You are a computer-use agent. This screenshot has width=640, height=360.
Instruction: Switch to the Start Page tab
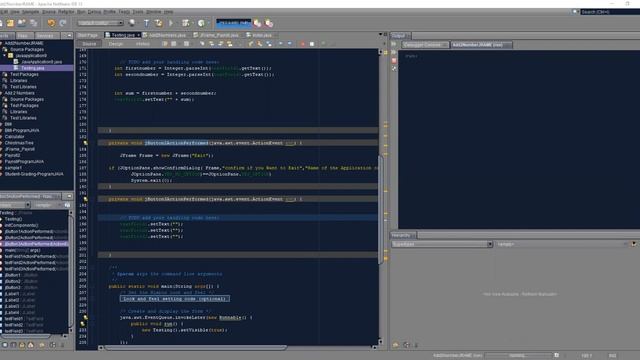pos(88,35)
